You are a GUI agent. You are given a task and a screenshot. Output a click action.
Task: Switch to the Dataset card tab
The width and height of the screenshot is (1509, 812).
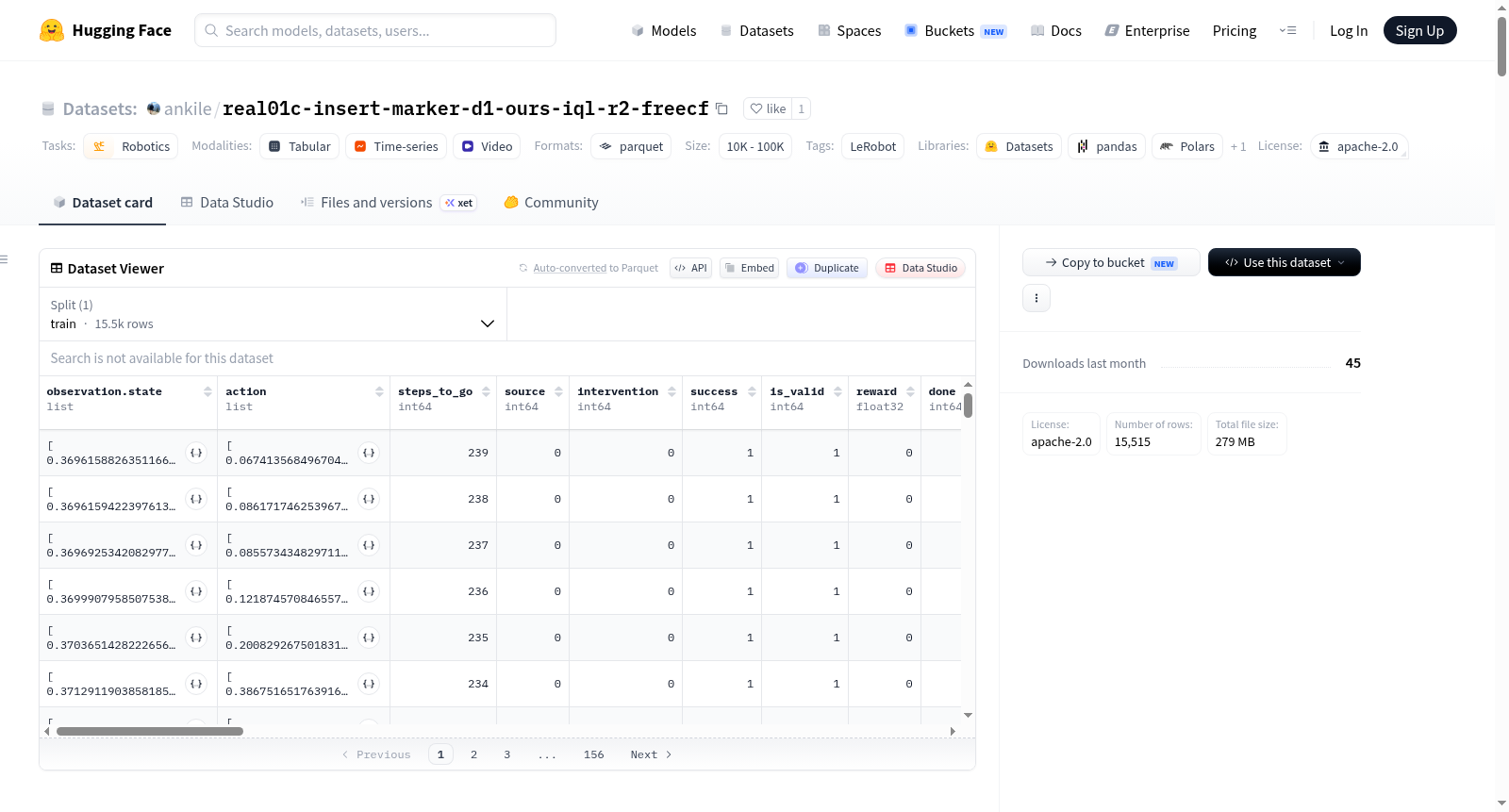103,203
